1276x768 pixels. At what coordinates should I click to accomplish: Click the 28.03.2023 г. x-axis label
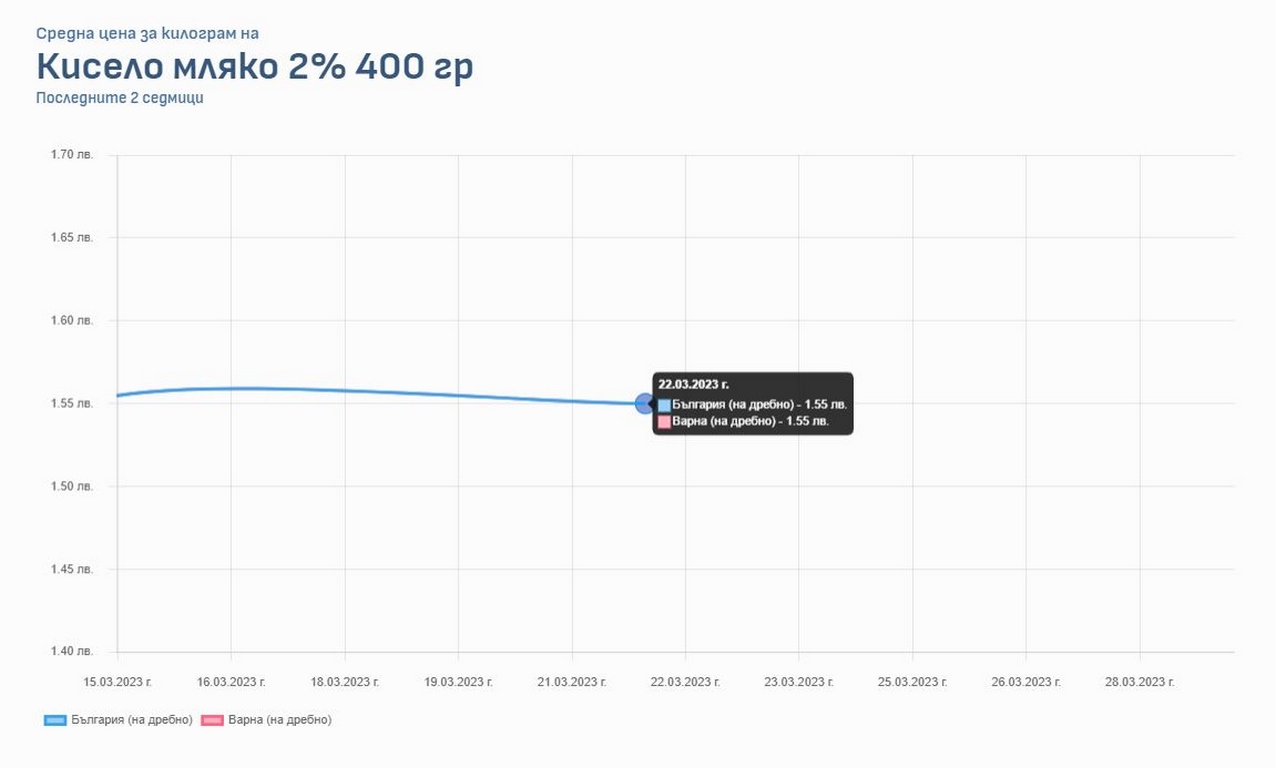(1140, 682)
